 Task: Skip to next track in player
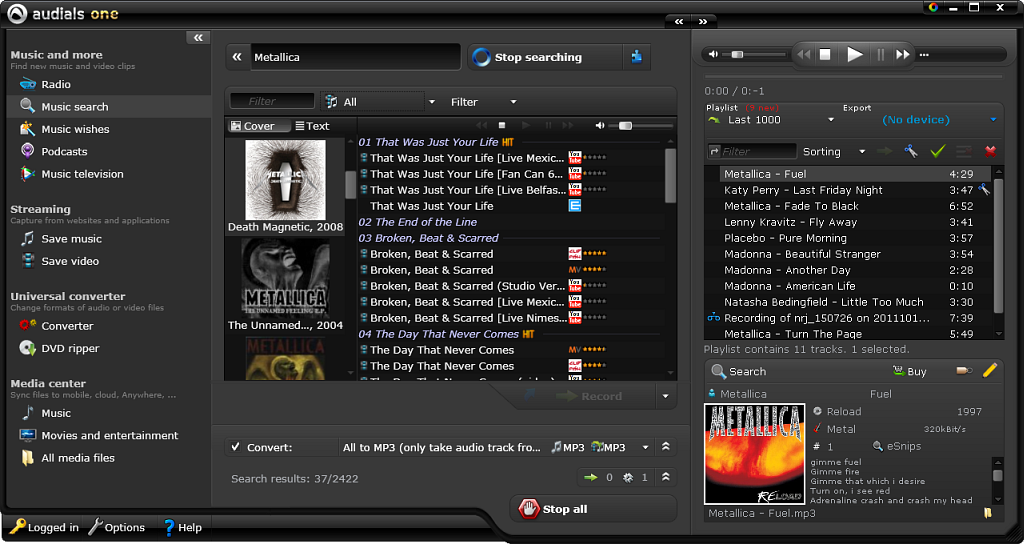[x=903, y=55]
